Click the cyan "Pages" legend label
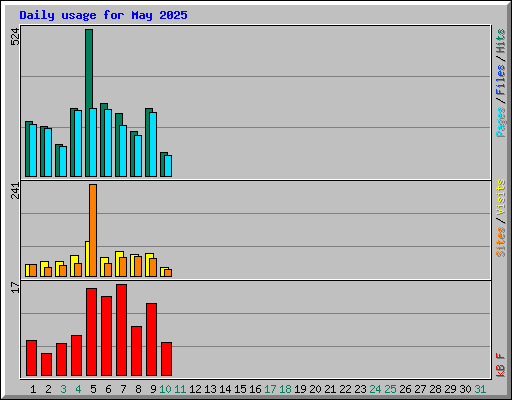This screenshot has height=400, width=512. (x=500, y=122)
